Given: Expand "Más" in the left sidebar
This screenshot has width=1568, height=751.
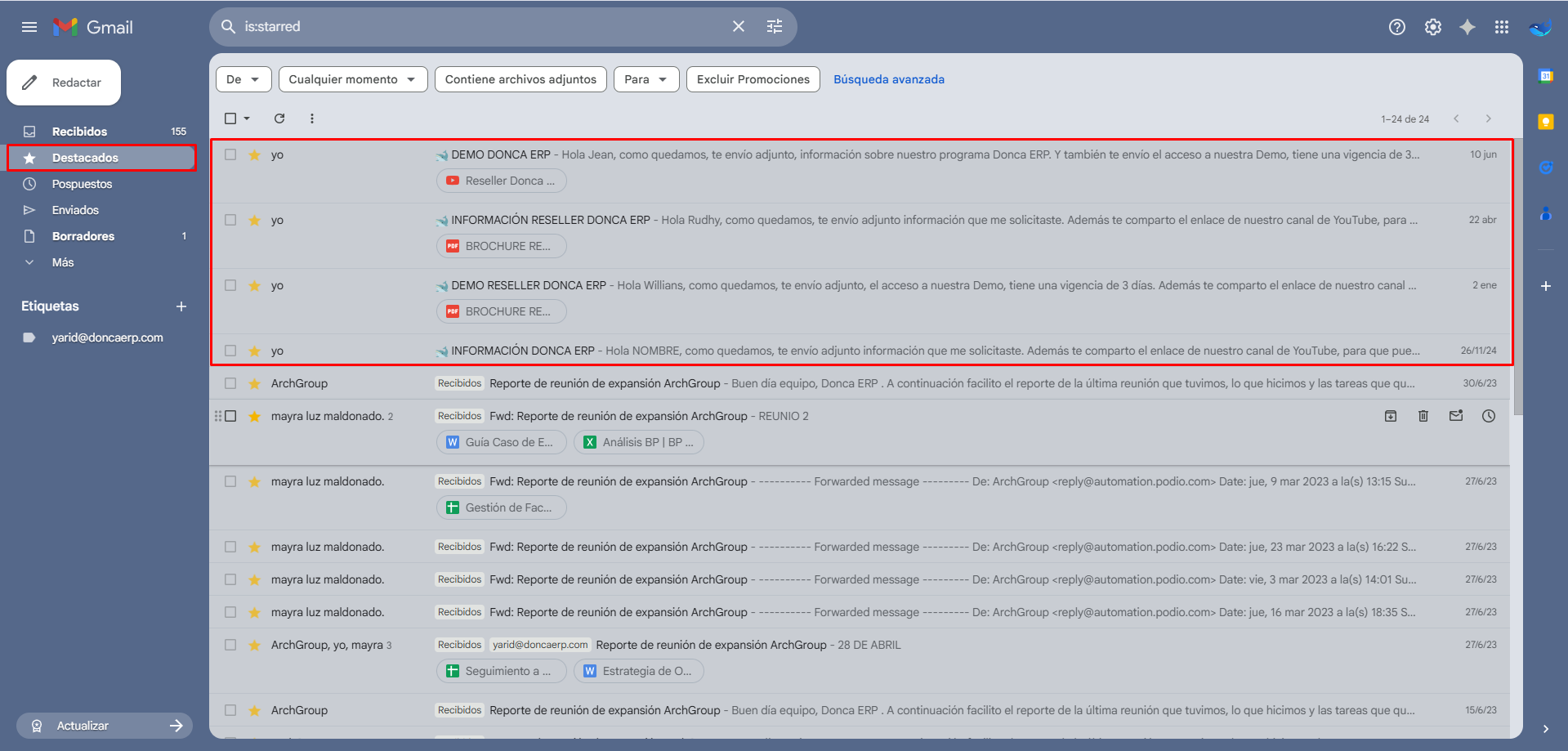Looking at the screenshot, I should [x=62, y=262].
